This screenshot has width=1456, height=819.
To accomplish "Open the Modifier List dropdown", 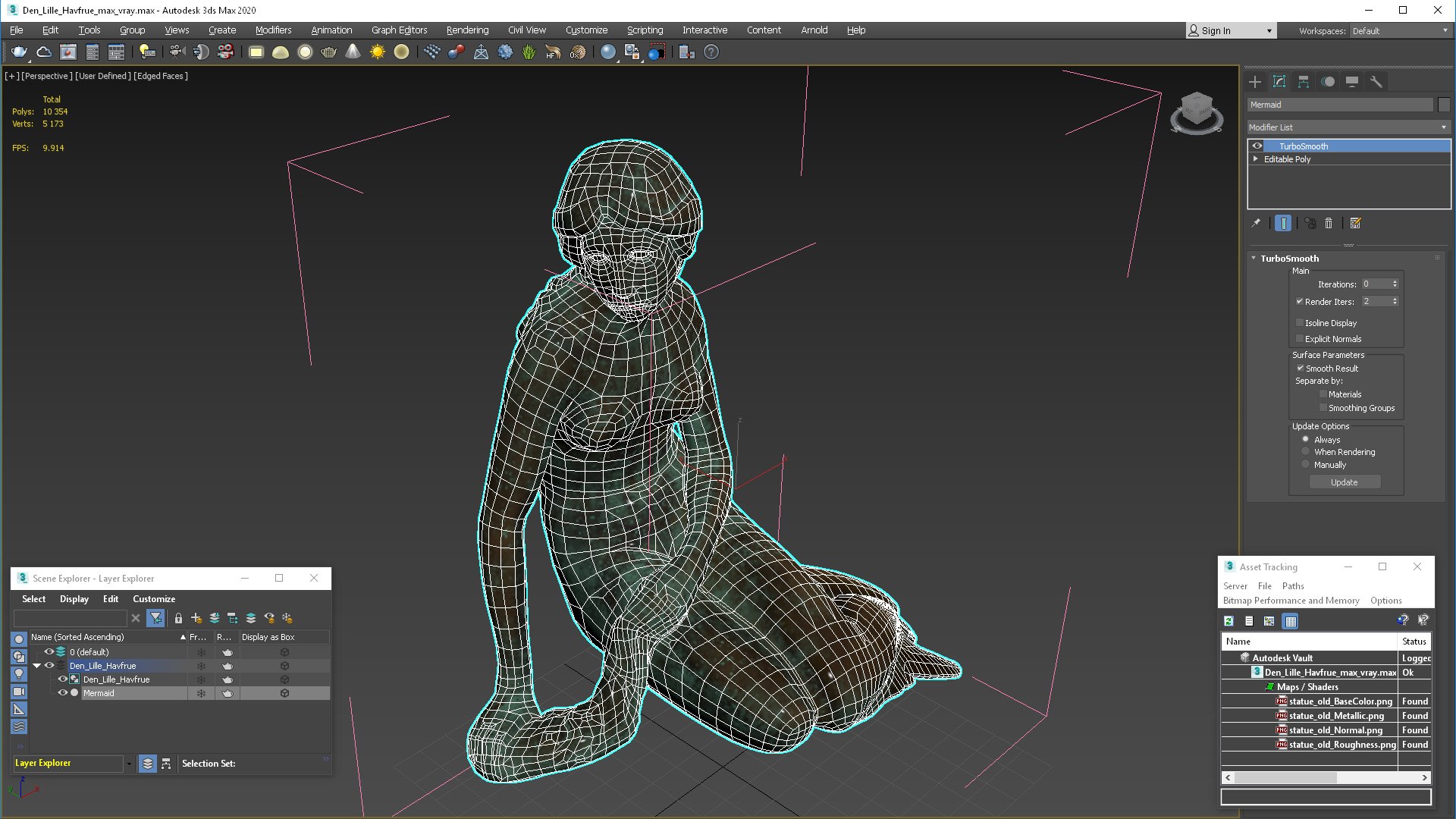I will (x=1348, y=127).
